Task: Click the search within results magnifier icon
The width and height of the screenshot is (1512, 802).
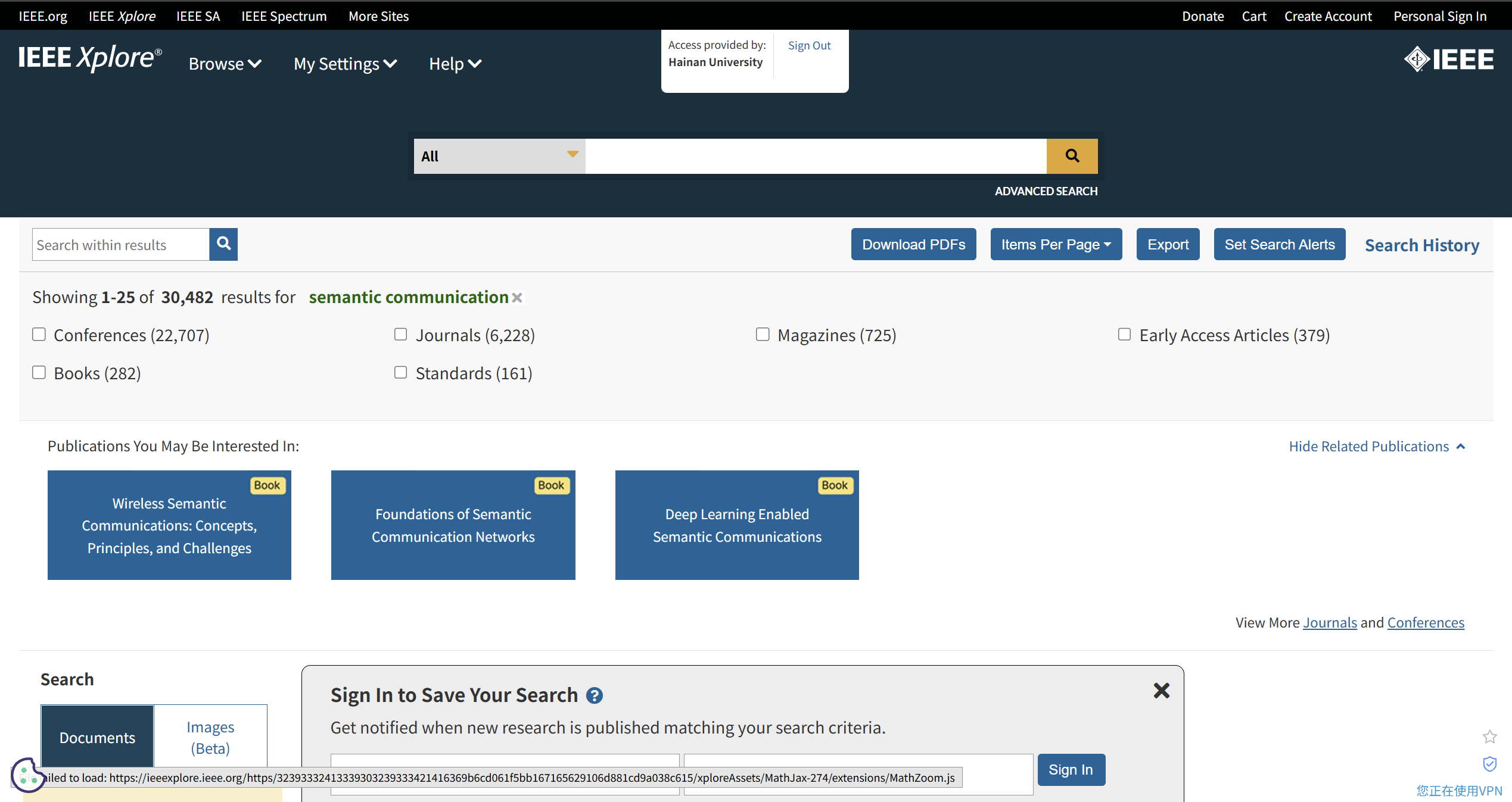Action: 223,244
